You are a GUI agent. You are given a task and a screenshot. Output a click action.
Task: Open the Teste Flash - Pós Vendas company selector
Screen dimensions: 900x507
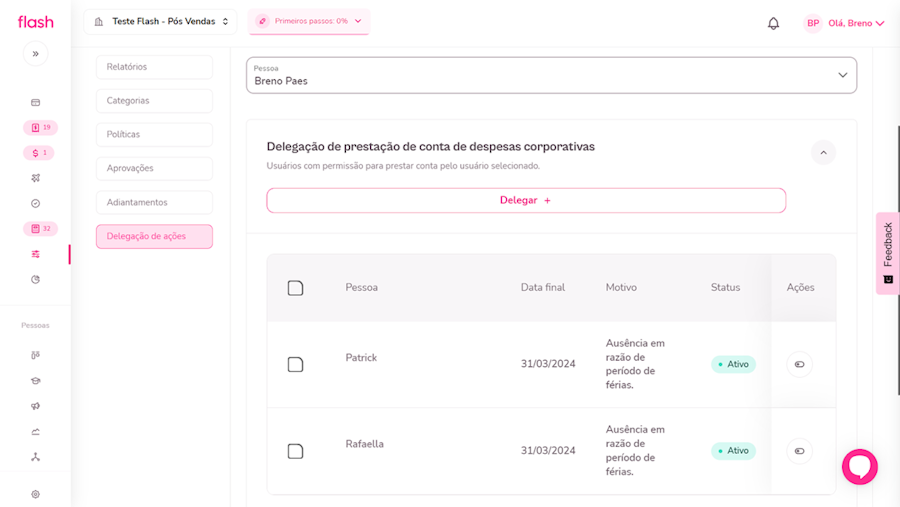(x=160, y=22)
